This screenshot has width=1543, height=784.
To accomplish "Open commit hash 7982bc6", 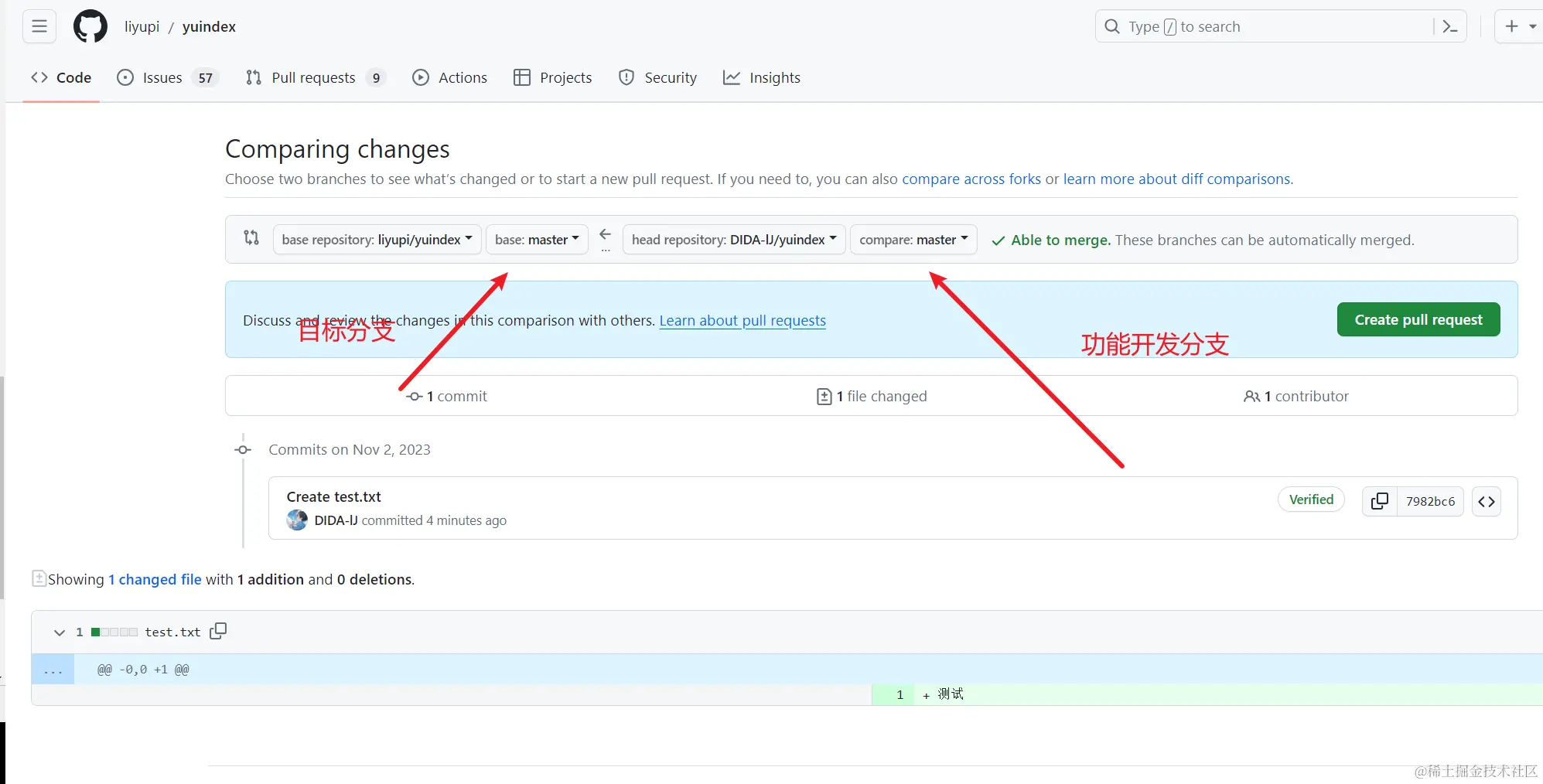I will [x=1430, y=501].
